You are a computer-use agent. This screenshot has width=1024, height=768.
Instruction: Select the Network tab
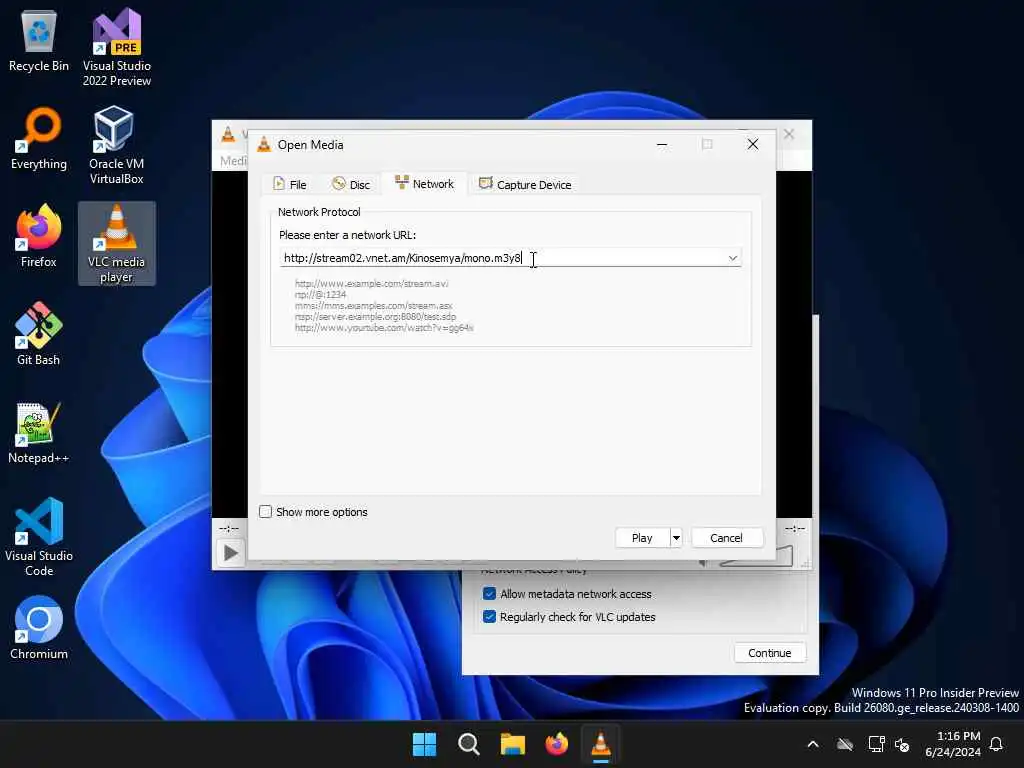point(424,184)
